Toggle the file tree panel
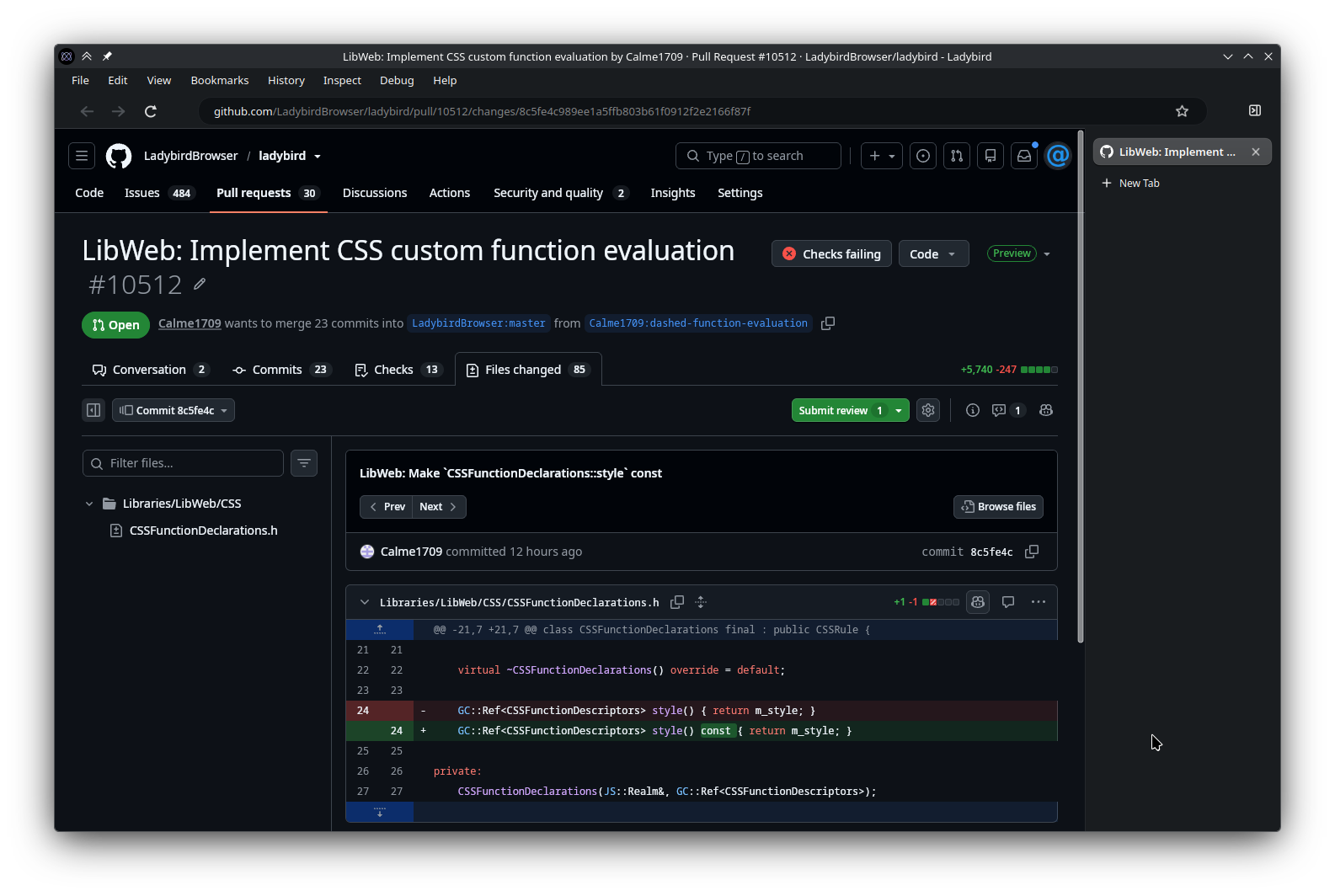1335x896 pixels. coord(93,410)
